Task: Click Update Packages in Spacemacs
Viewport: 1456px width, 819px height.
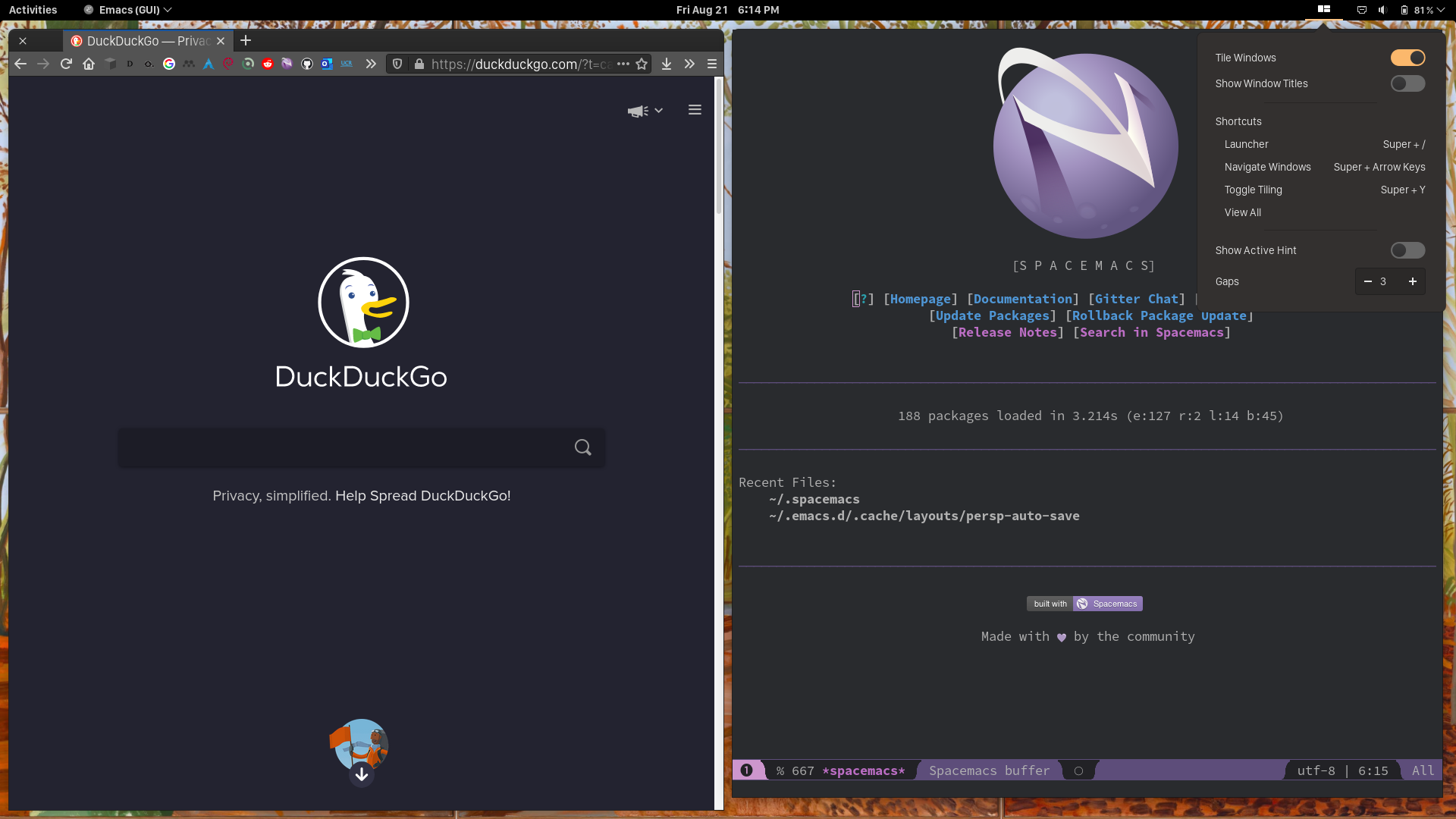Action: (x=991, y=315)
